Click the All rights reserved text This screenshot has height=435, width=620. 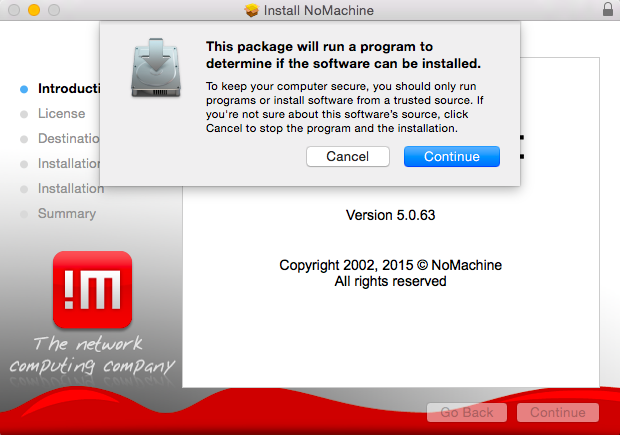pyautogui.click(x=390, y=281)
